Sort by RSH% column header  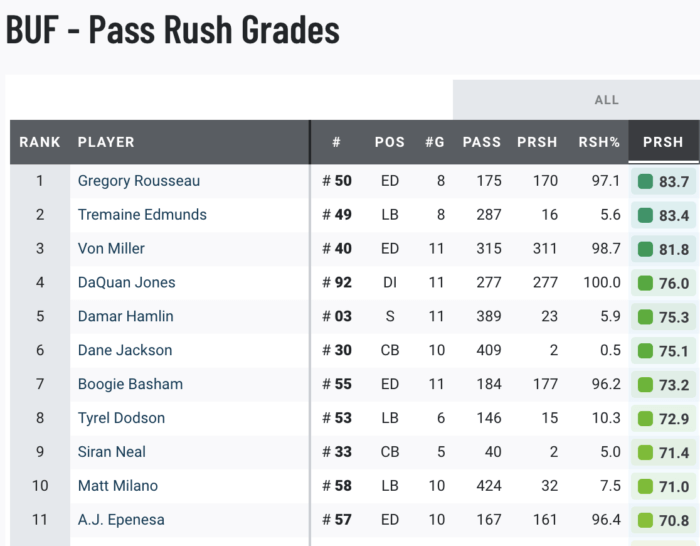tap(599, 142)
